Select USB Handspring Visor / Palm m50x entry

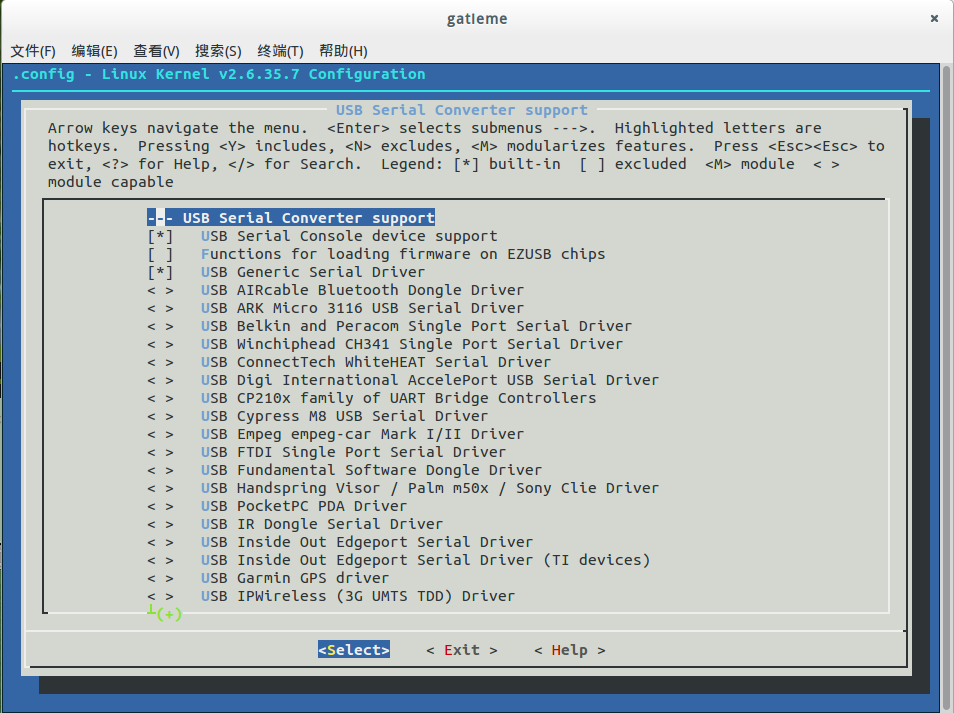(430, 488)
